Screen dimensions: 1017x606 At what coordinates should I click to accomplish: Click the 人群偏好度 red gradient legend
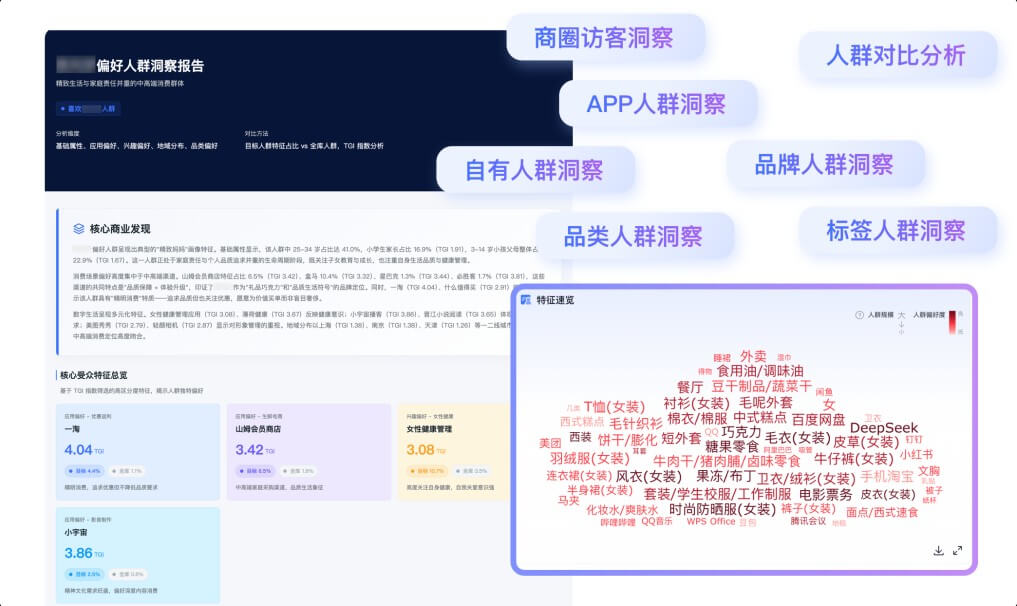952,322
